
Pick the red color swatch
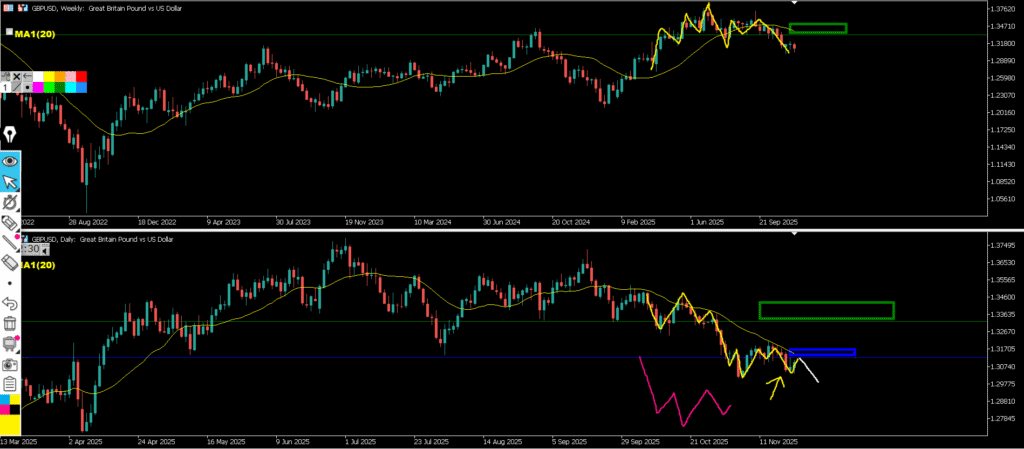(x=81, y=76)
